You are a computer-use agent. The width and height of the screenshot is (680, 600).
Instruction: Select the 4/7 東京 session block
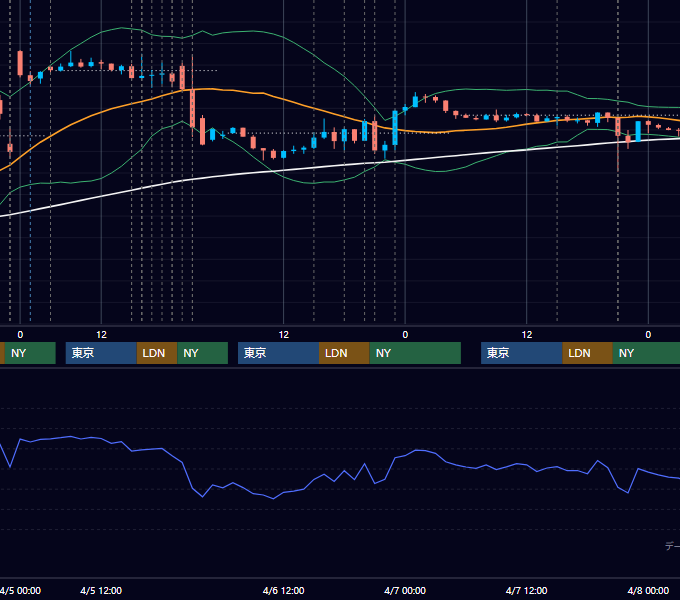point(522,353)
